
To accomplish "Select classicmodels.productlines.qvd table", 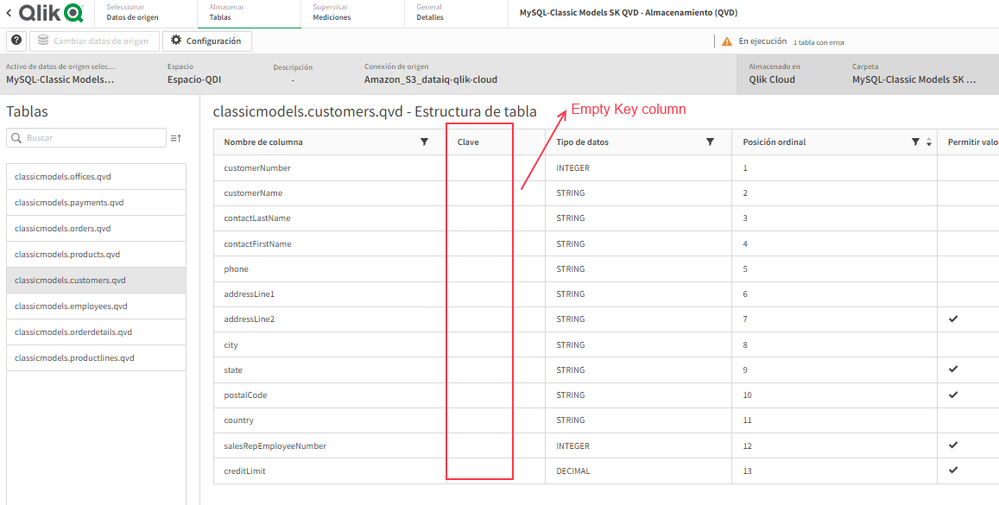I will [96, 358].
